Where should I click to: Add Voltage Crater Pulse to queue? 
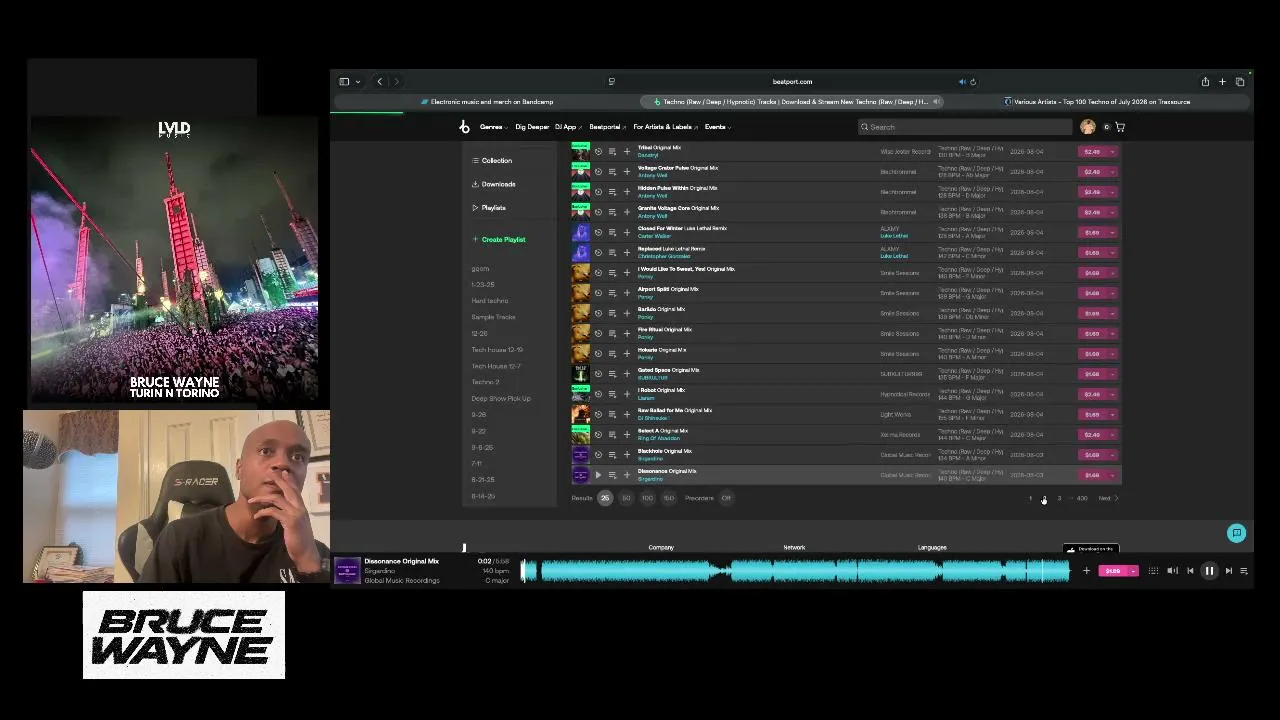[612, 172]
